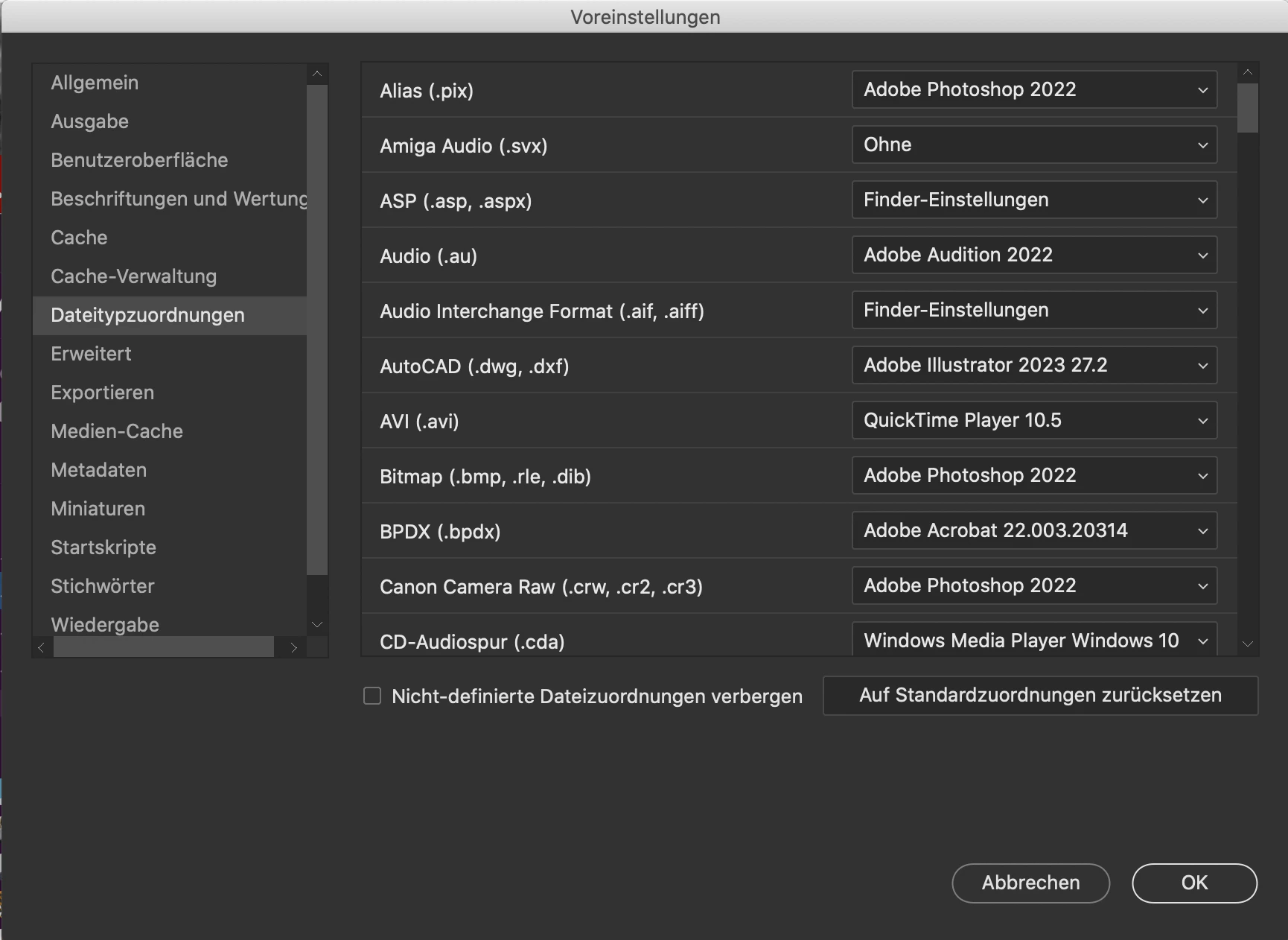This screenshot has width=1288, height=940.
Task: Click the category list scroll-down arrow
Action: 317,625
